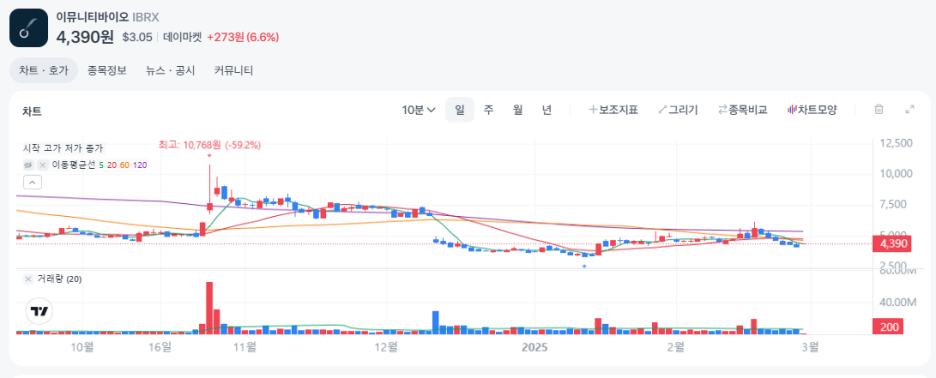The height and width of the screenshot is (378, 936).
Task: Go to the 커뮤니티 tab
Action: tap(234, 70)
